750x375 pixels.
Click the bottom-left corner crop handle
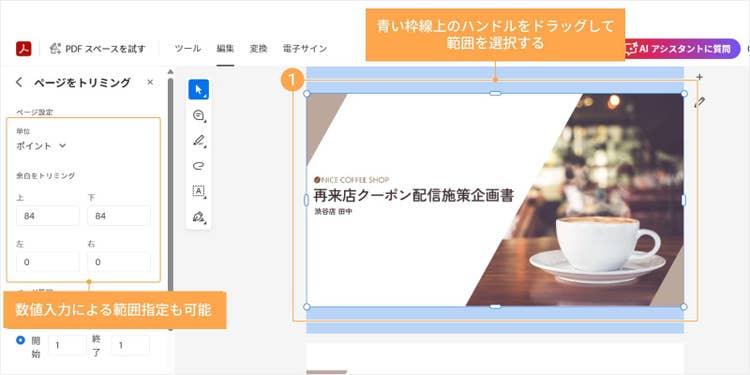tap(307, 307)
